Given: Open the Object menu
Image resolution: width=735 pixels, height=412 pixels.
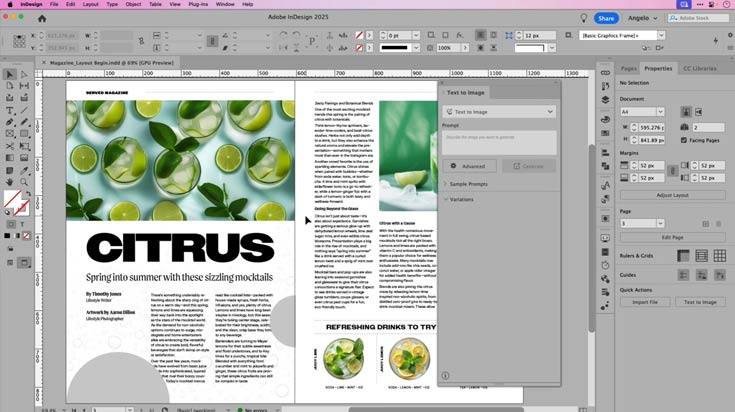Looking at the screenshot, I should 133,4.
